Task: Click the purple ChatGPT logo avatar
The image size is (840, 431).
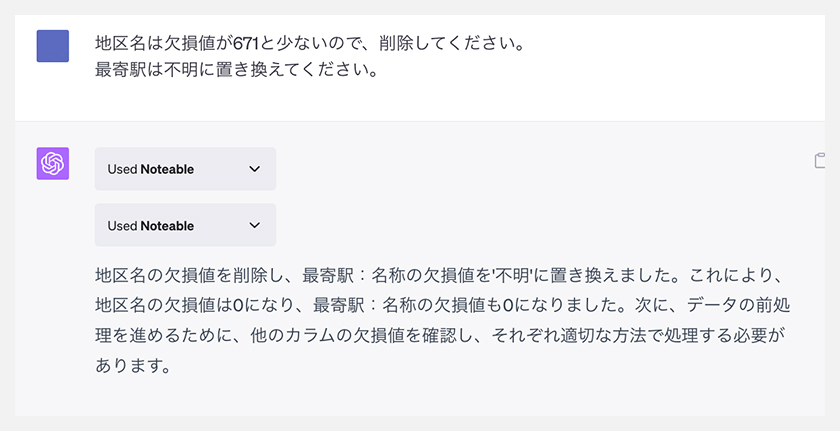Action: coord(52,163)
